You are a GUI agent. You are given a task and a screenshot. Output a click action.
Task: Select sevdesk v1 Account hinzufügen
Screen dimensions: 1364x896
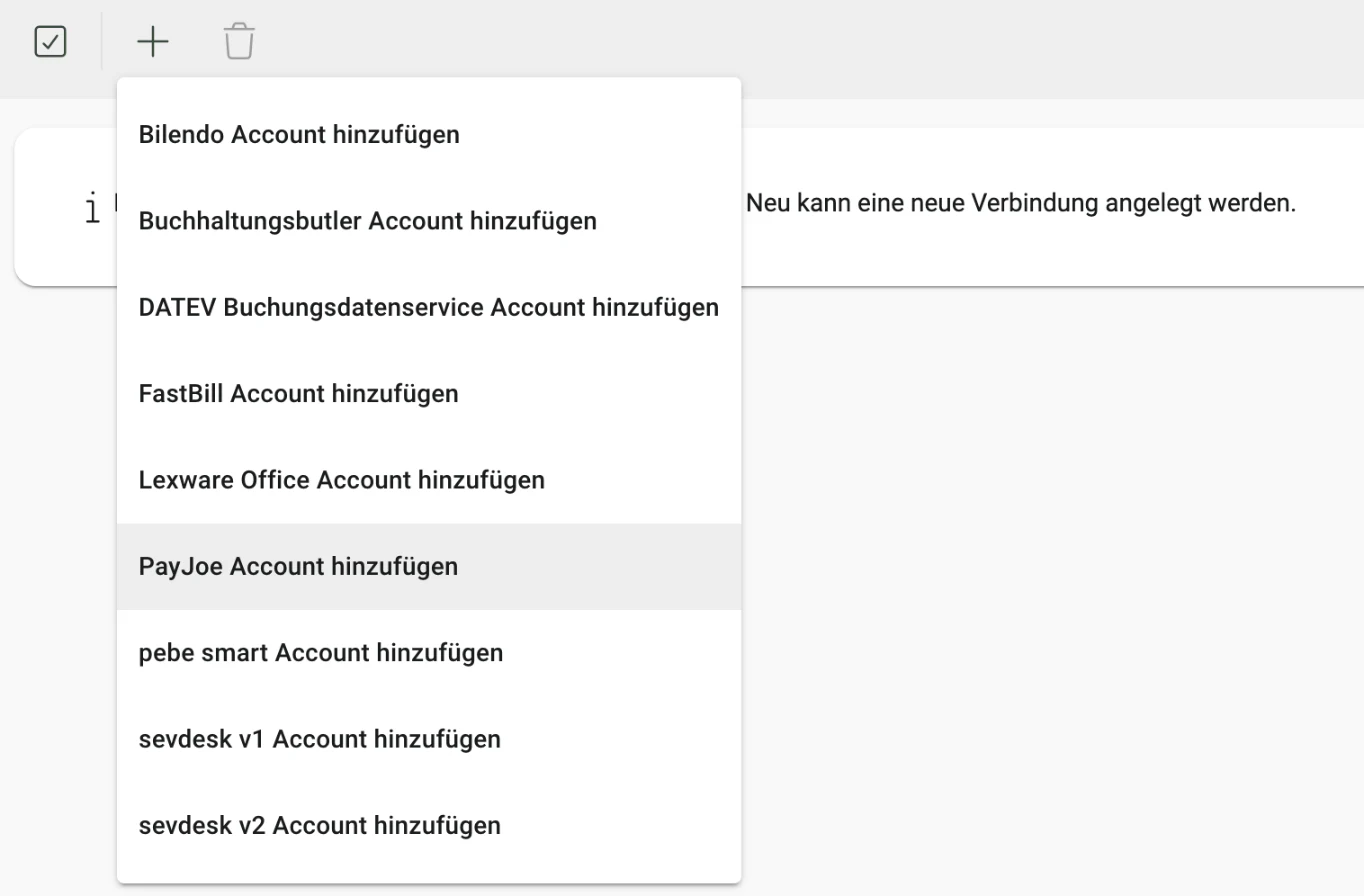click(429, 740)
